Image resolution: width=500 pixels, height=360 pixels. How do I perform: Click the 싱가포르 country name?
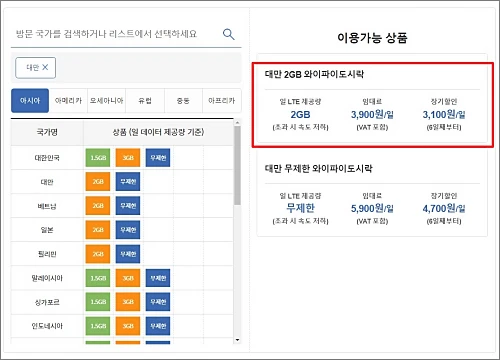[x=47, y=302]
